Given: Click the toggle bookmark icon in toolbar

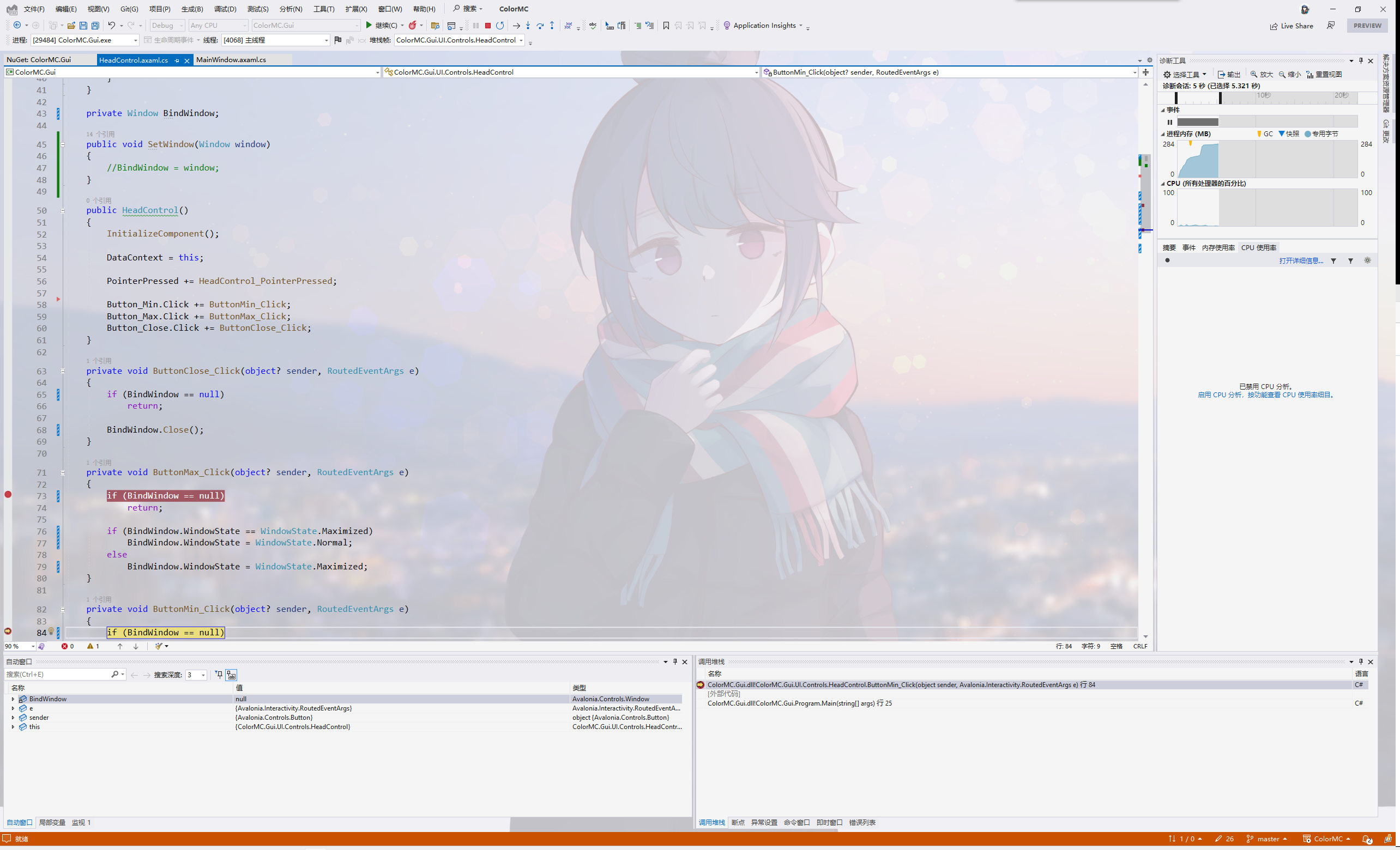Looking at the screenshot, I should (x=665, y=26).
